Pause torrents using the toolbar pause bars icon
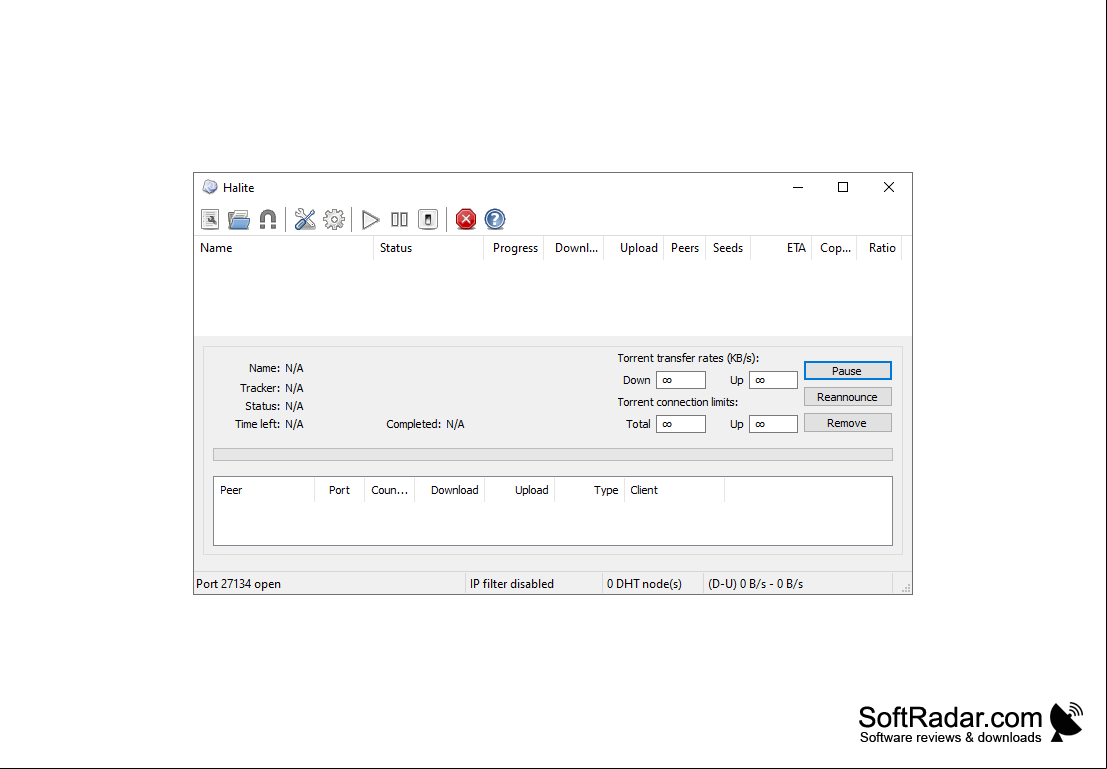The image size is (1107, 769). 400,220
